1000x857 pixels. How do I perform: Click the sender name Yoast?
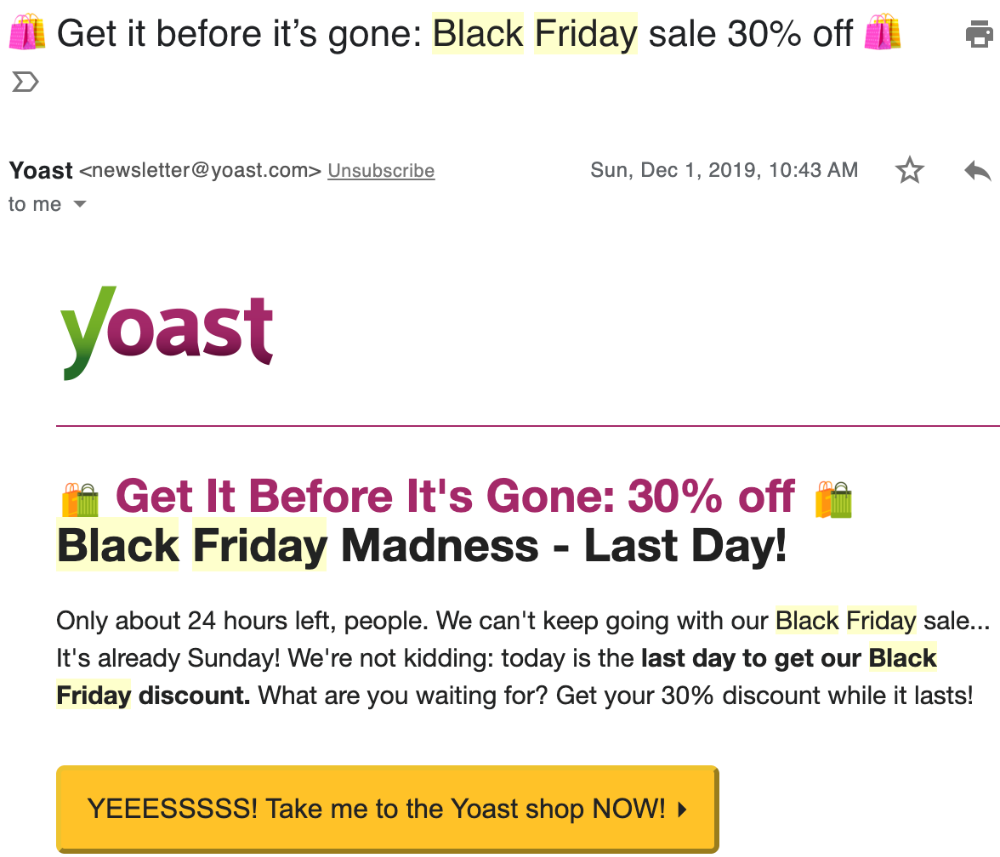(x=41, y=171)
